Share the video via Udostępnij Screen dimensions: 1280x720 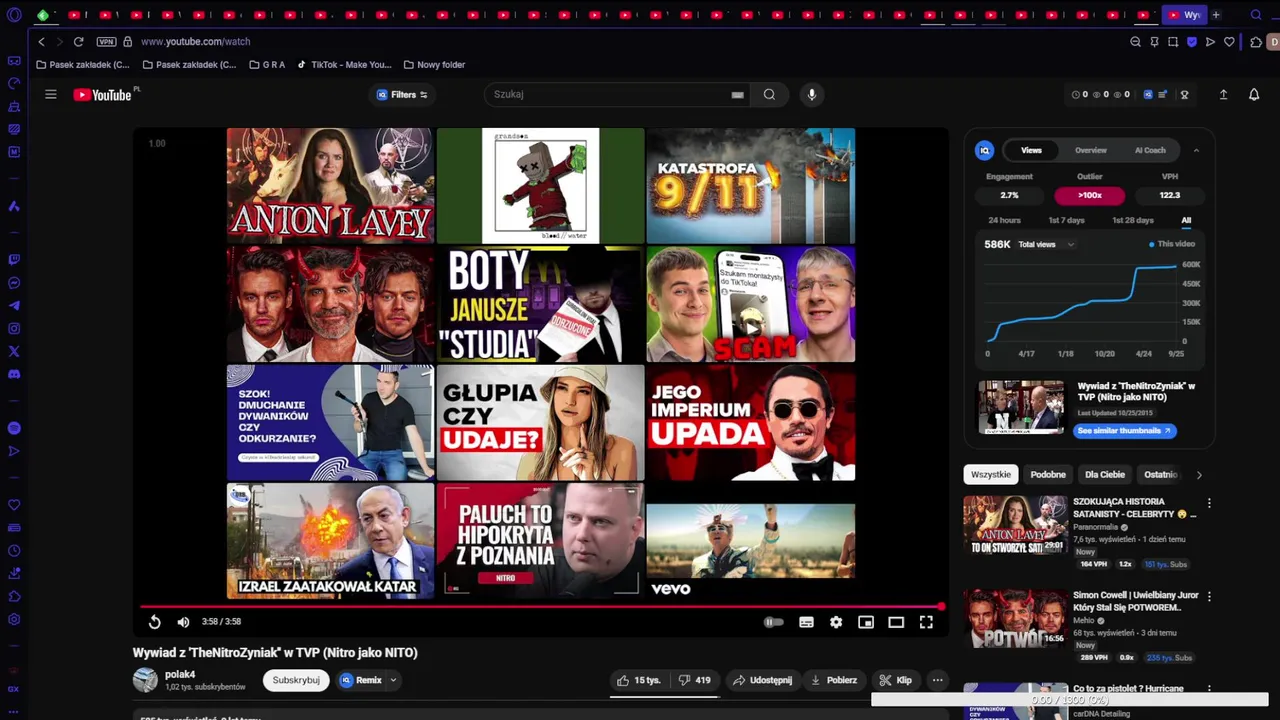(x=762, y=680)
